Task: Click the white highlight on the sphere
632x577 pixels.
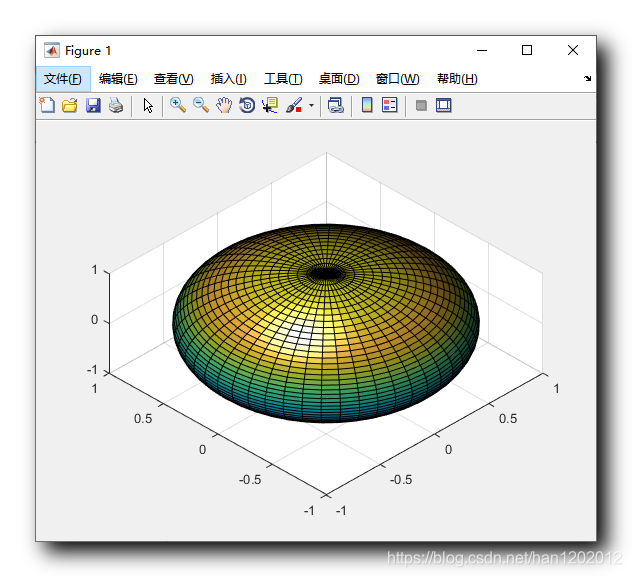Action: (300, 334)
